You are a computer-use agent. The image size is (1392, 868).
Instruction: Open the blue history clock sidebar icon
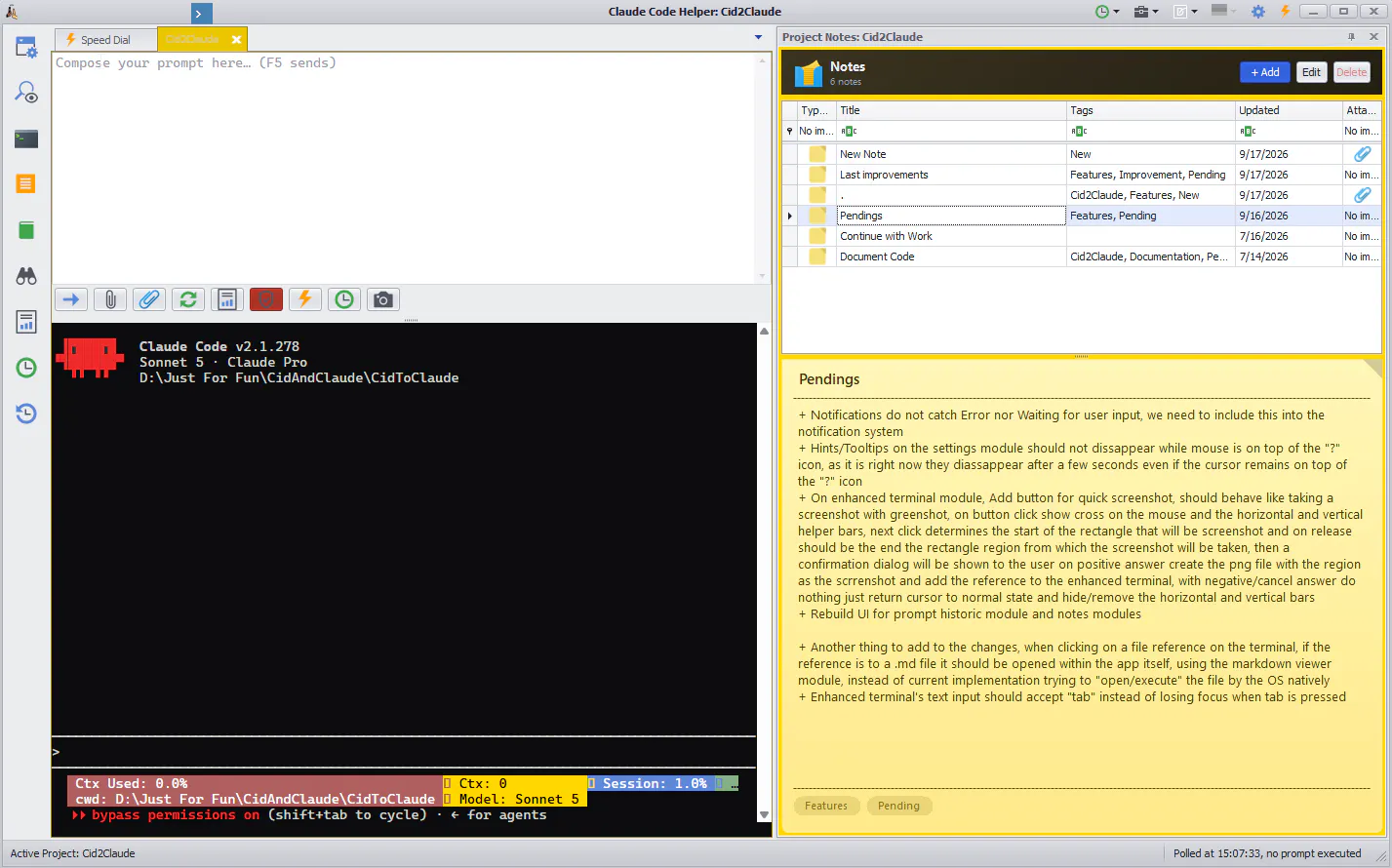(26, 414)
